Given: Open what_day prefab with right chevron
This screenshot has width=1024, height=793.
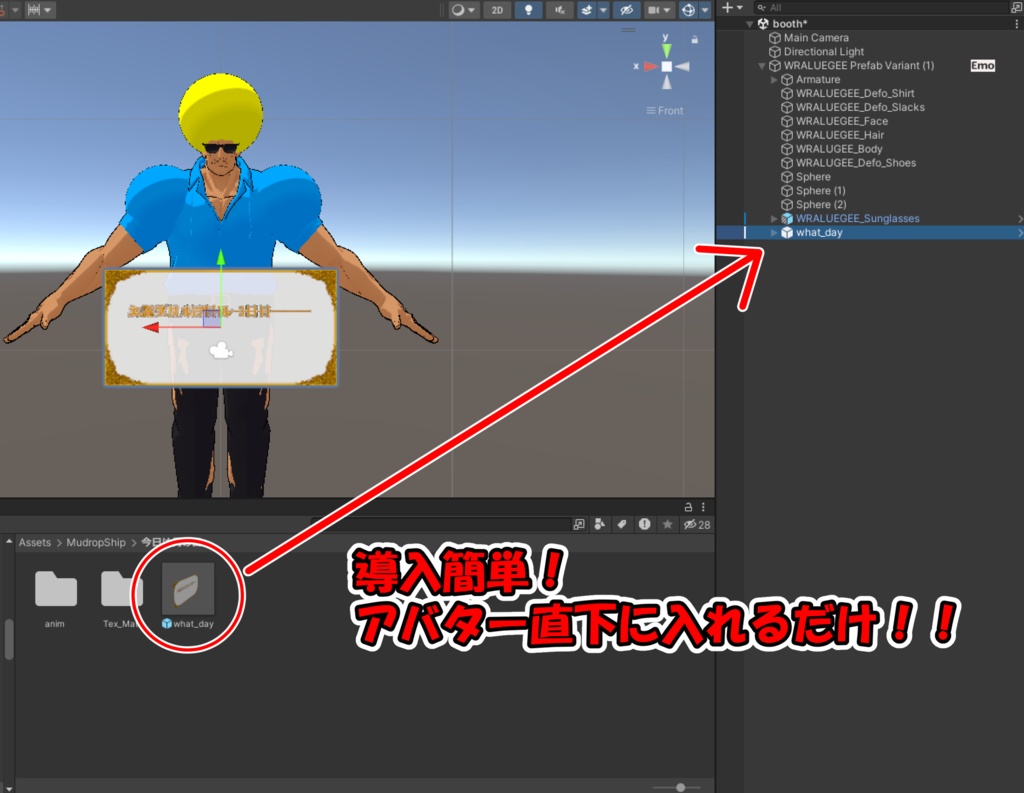Looking at the screenshot, I should coord(1019,233).
